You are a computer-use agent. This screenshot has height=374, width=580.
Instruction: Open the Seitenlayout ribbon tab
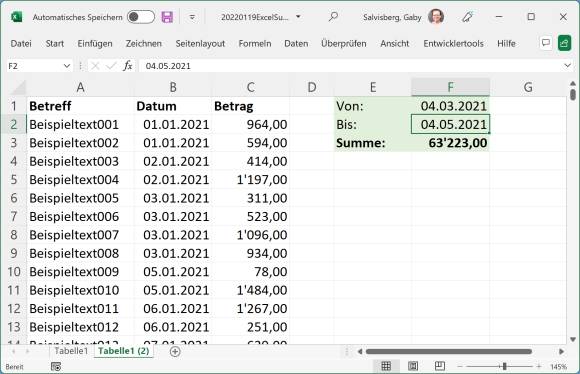click(x=200, y=44)
